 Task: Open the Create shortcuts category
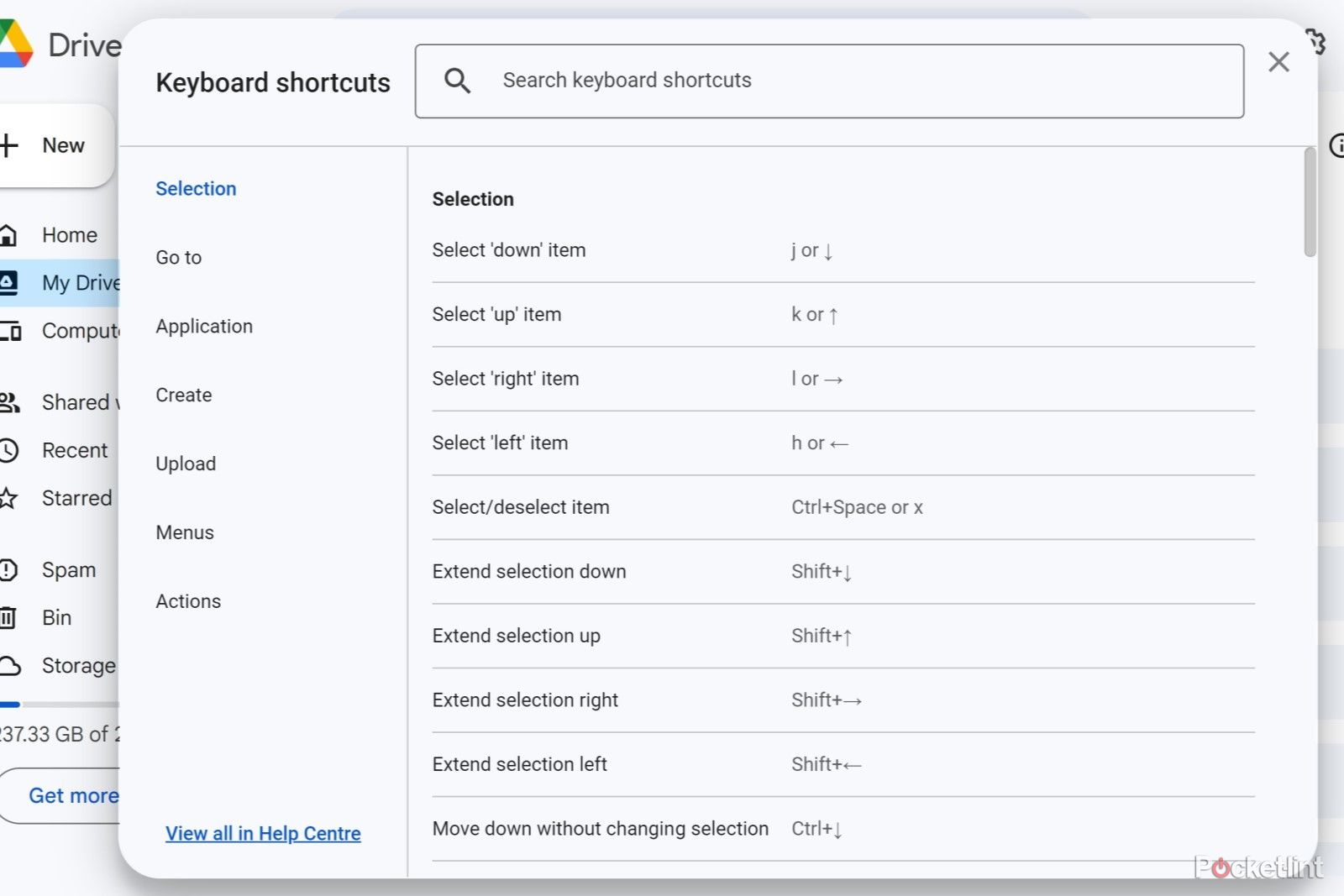pos(183,396)
